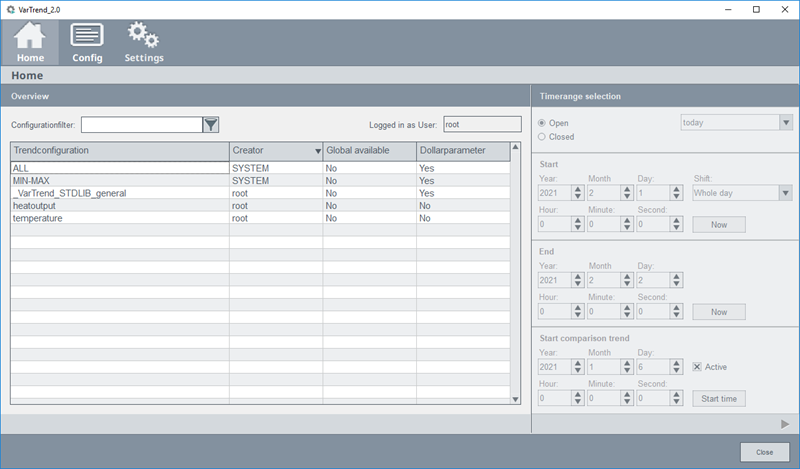Click the End Month stepper arrows
Image resolution: width=800 pixels, height=469 pixels.
[627, 280]
